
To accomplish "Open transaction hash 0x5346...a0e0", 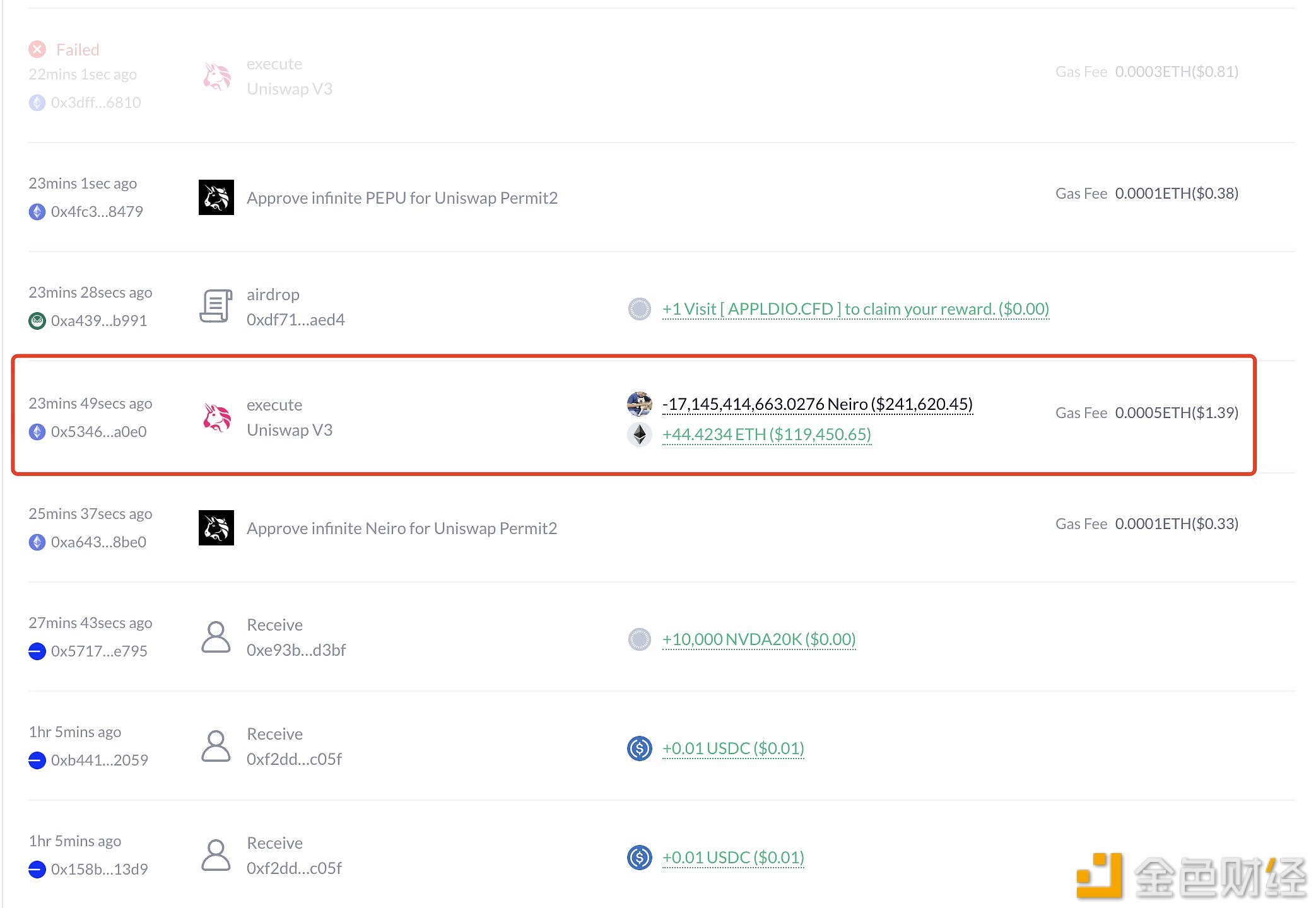I will [99, 432].
